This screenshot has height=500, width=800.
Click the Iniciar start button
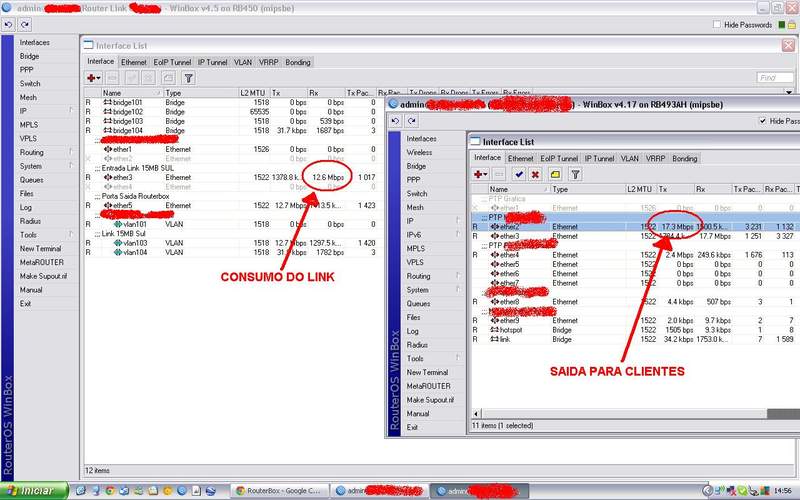click(x=34, y=491)
